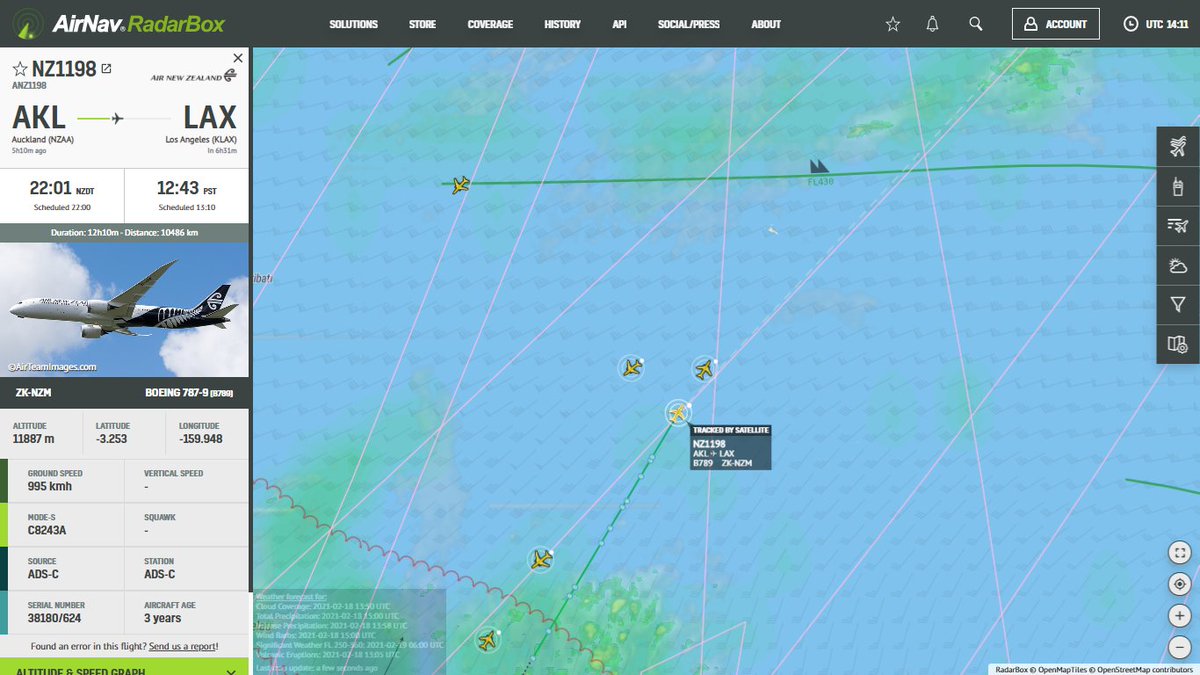Image resolution: width=1200 pixels, height=675 pixels.
Task: Select destination airport code LAX
Action: tap(210, 117)
